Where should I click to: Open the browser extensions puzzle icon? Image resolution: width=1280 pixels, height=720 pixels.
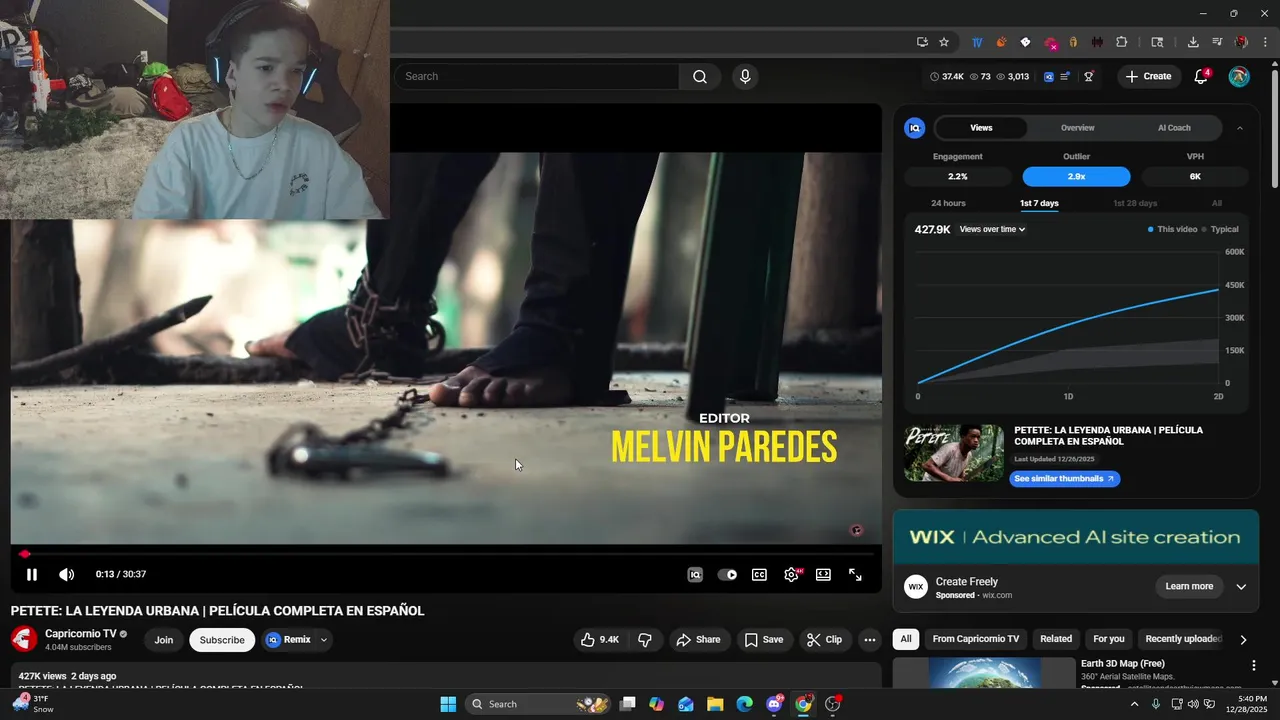click(x=1121, y=42)
